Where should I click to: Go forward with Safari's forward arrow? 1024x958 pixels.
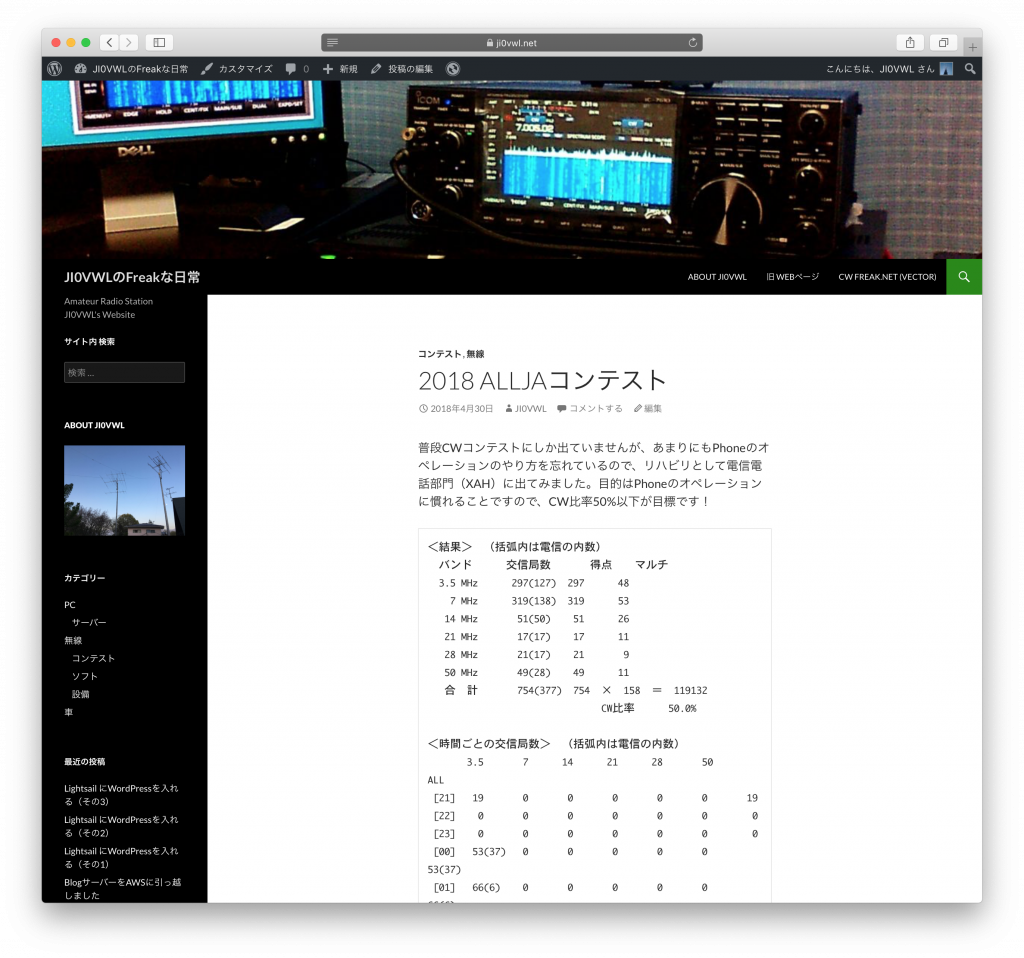[x=129, y=42]
